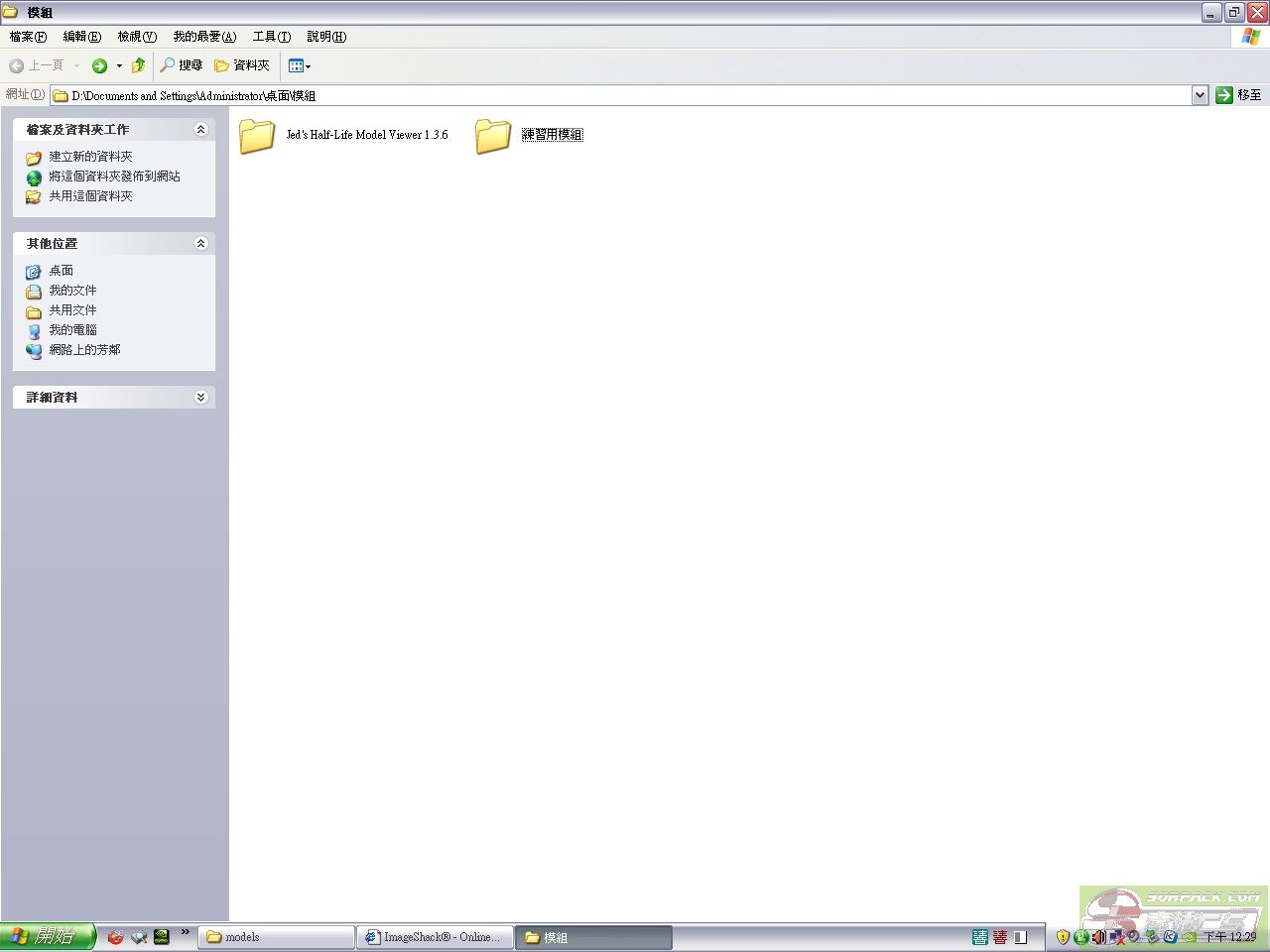This screenshot has width=1270, height=952.
Task: Select the Jed's Half-Life Model Viewer folder icon
Action: (x=257, y=136)
